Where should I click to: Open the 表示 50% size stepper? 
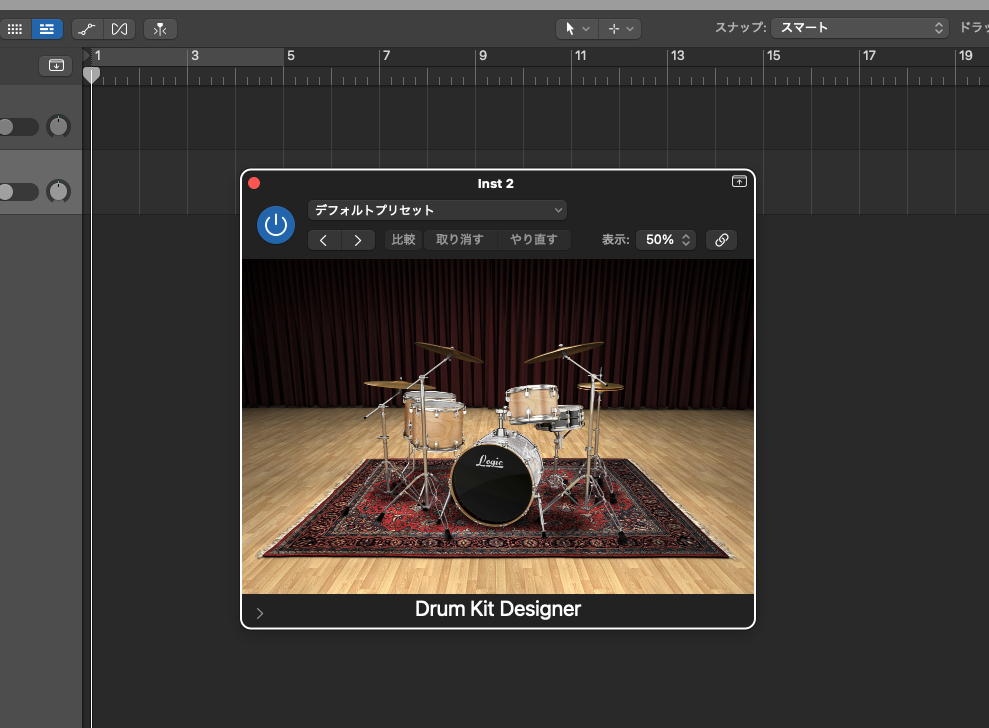pos(666,240)
